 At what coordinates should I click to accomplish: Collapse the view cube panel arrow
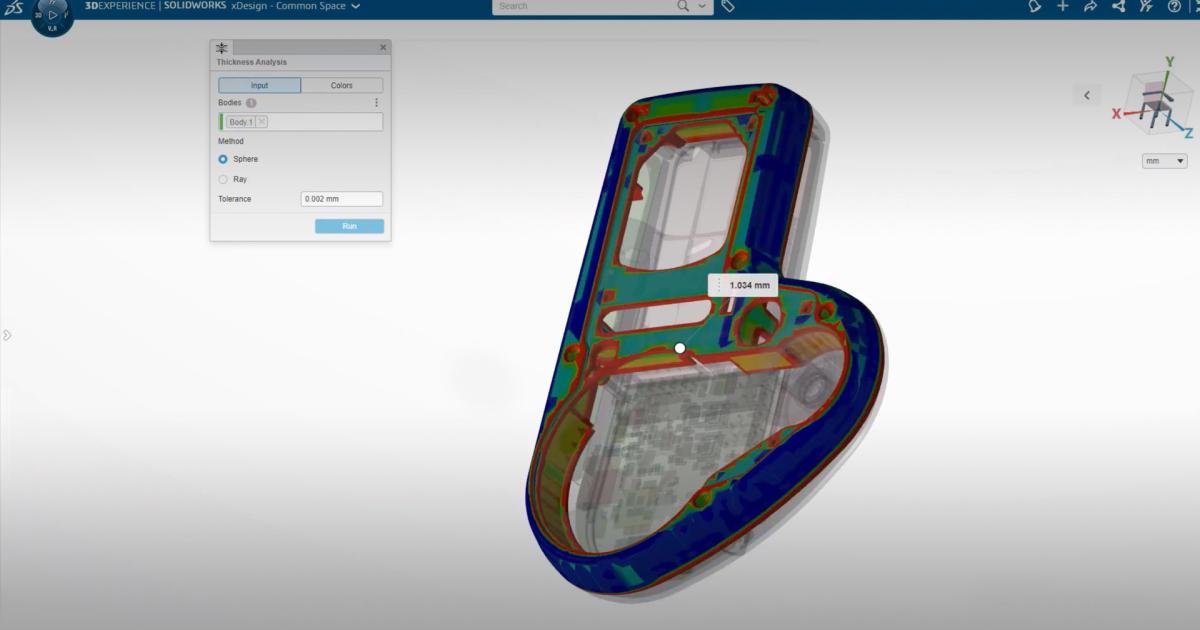click(x=1087, y=95)
